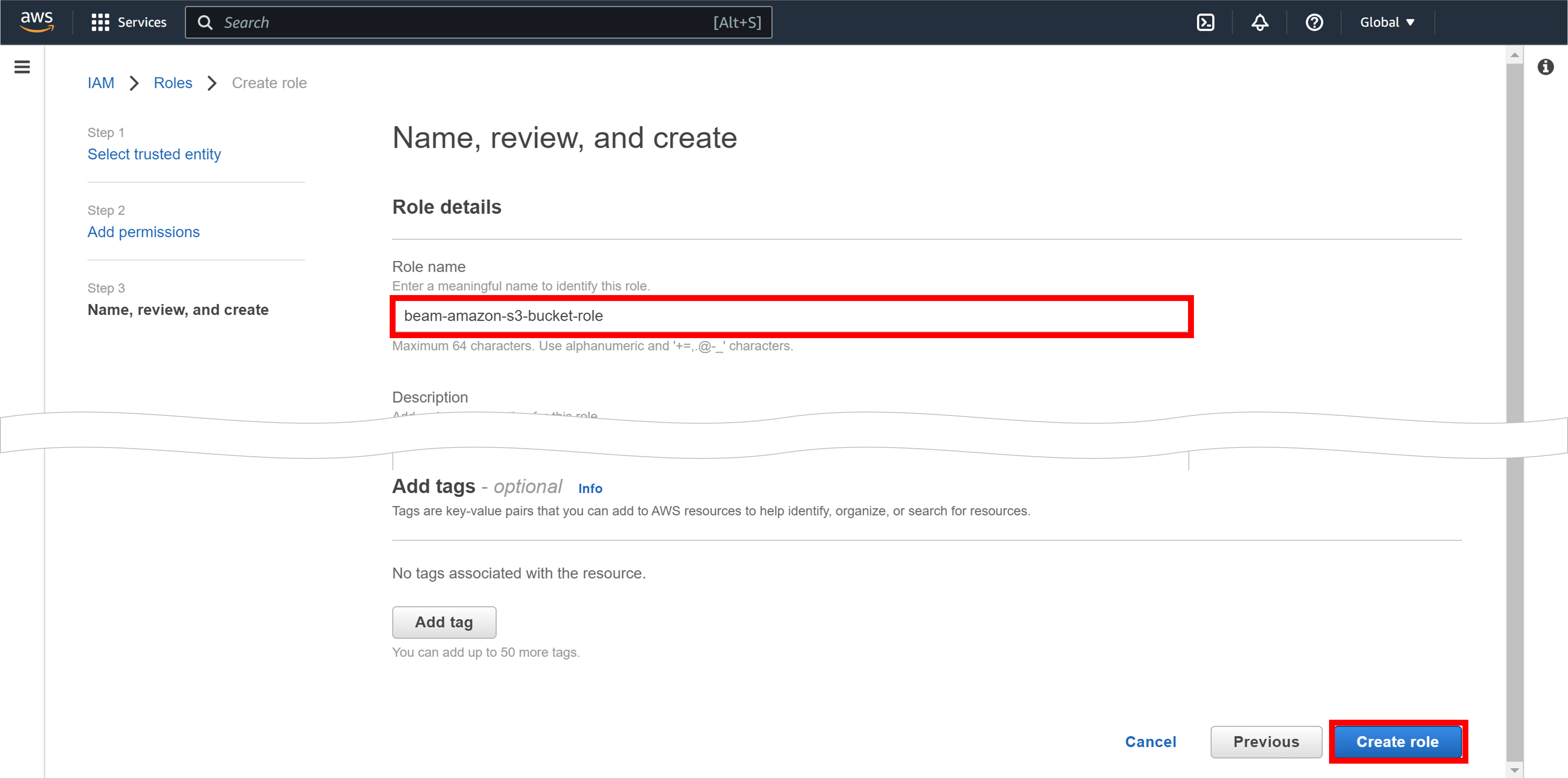Open the Global region dropdown
Image resolution: width=1568 pixels, height=778 pixels.
pos(1385,22)
